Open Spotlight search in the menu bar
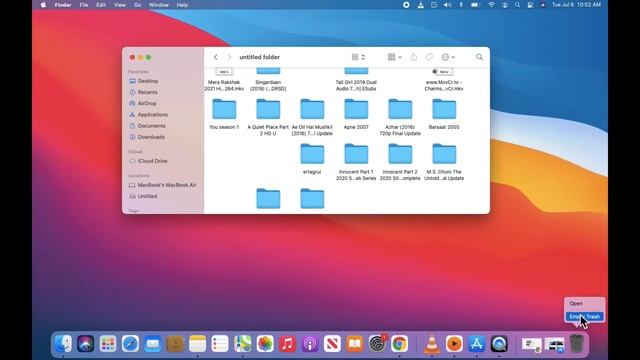Image resolution: width=640 pixels, height=360 pixels. (518, 5)
